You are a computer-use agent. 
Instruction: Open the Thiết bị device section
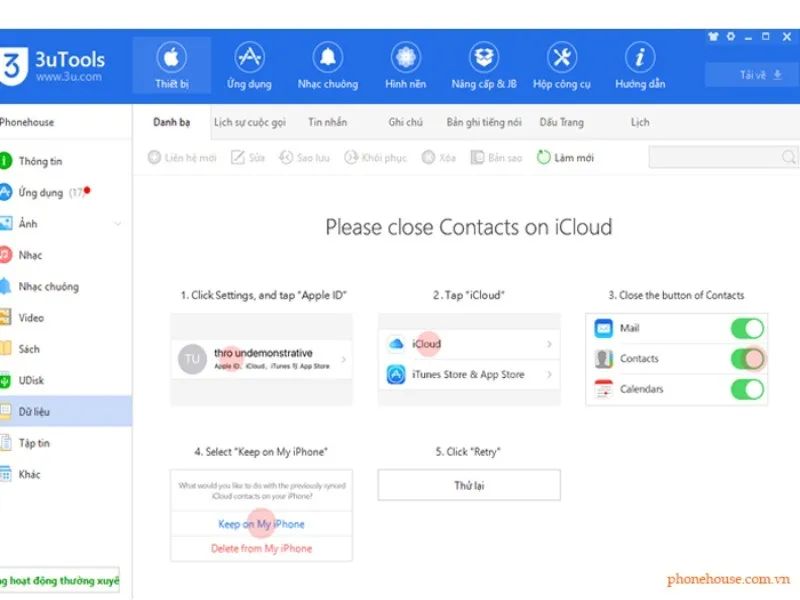tap(171, 65)
